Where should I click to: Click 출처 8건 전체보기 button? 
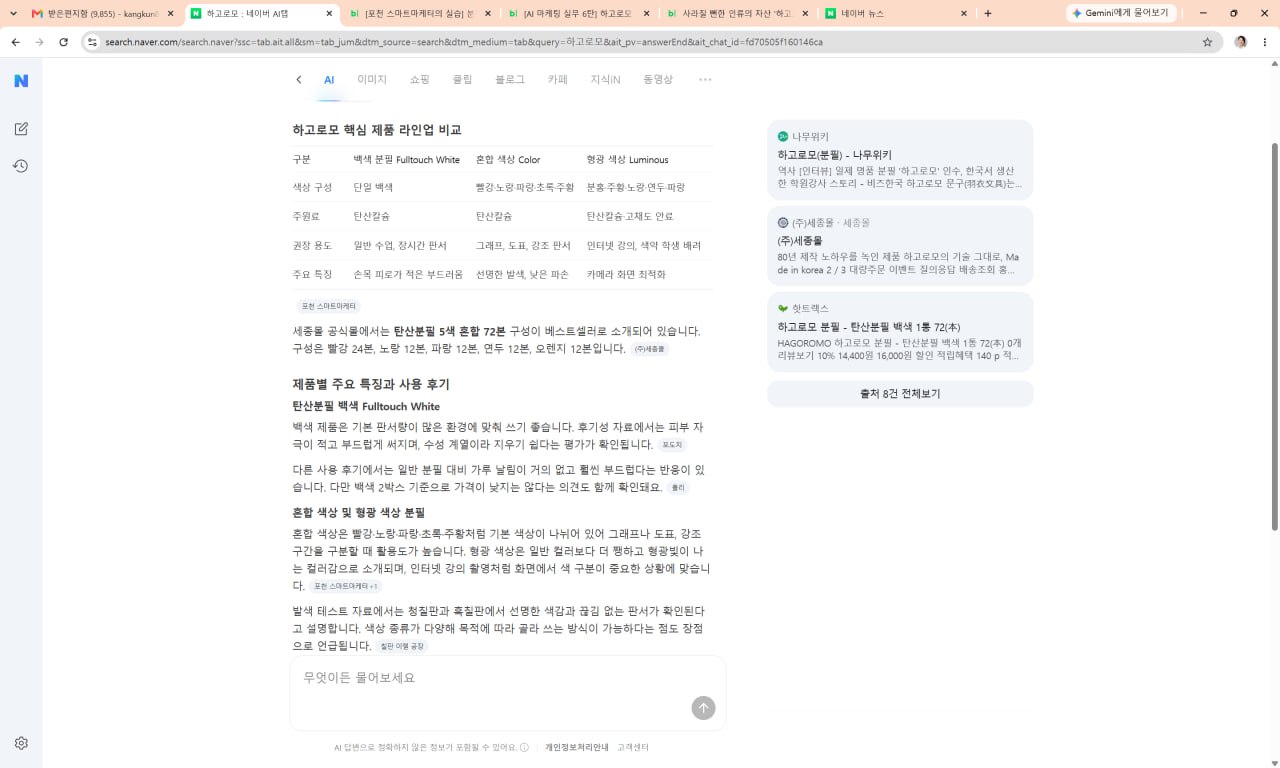coord(900,394)
